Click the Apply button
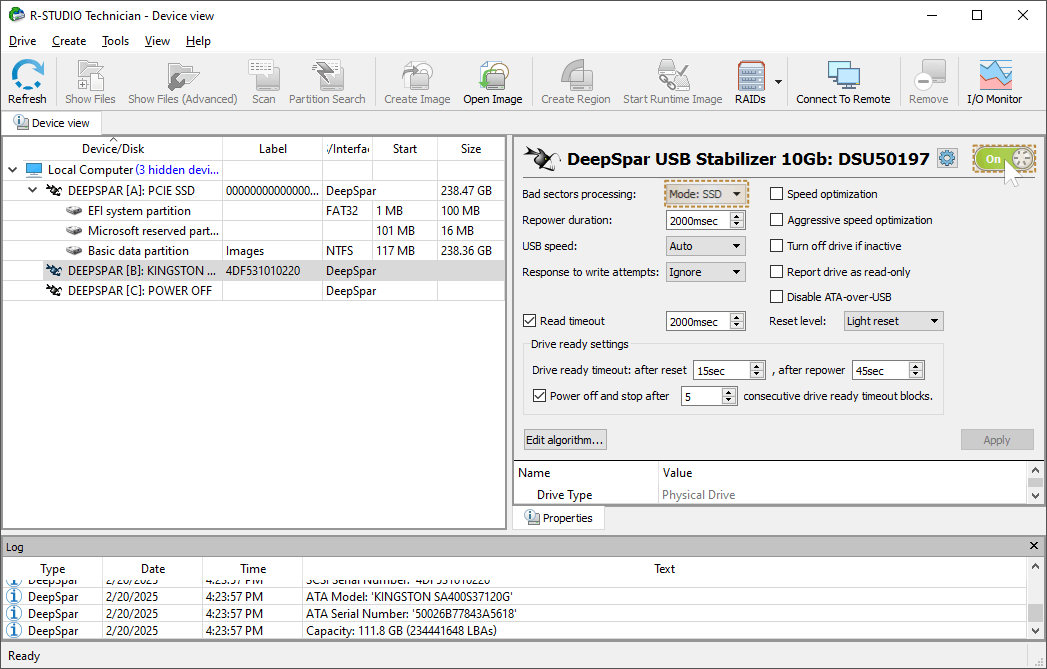This screenshot has height=669, width=1047. (x=997, y=439)
